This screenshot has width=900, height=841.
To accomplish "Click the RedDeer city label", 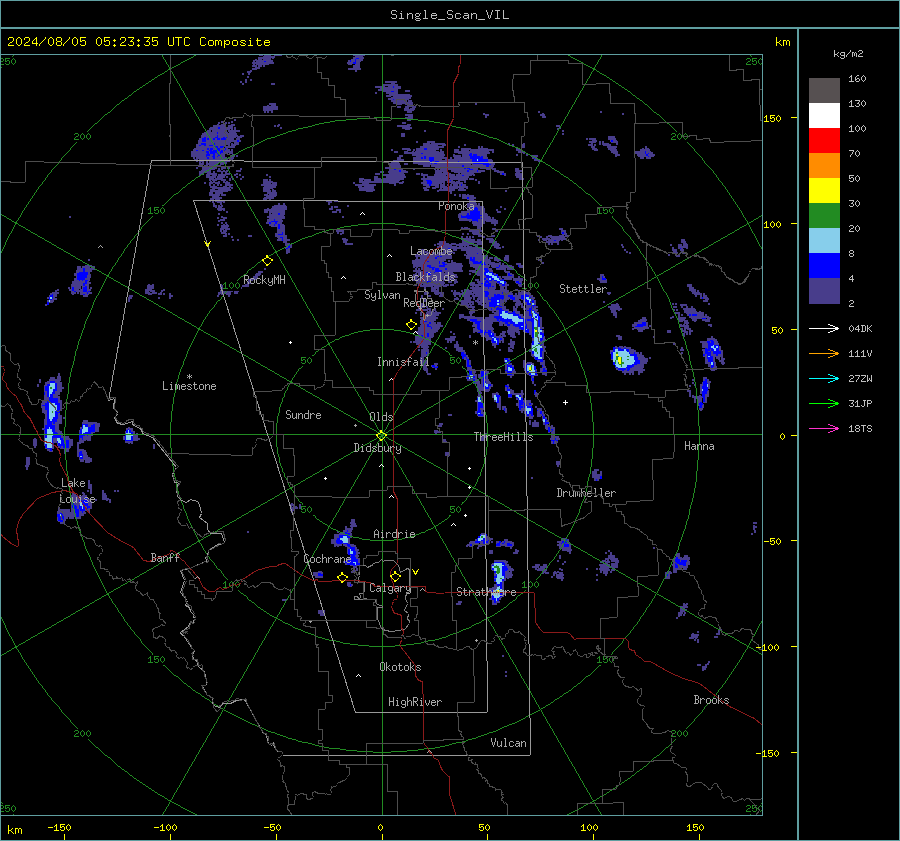I will point(424,303).
